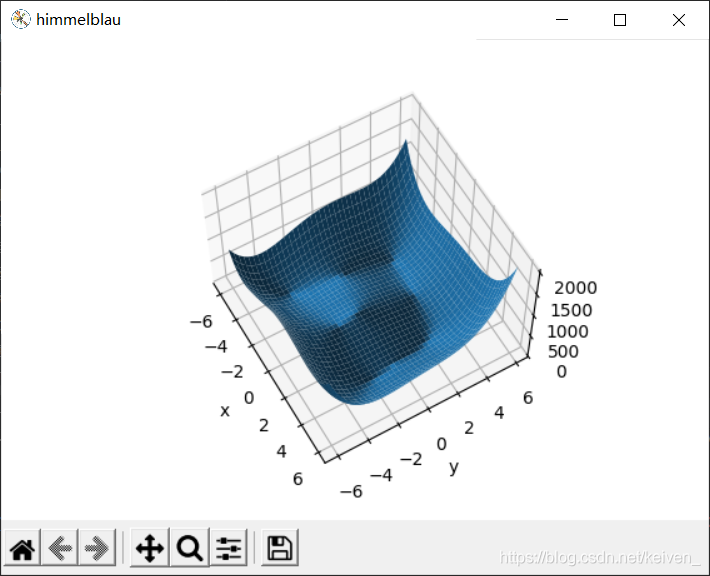Reset the plot with the Home icon
The image size is (710, 576).
[22, 548]
